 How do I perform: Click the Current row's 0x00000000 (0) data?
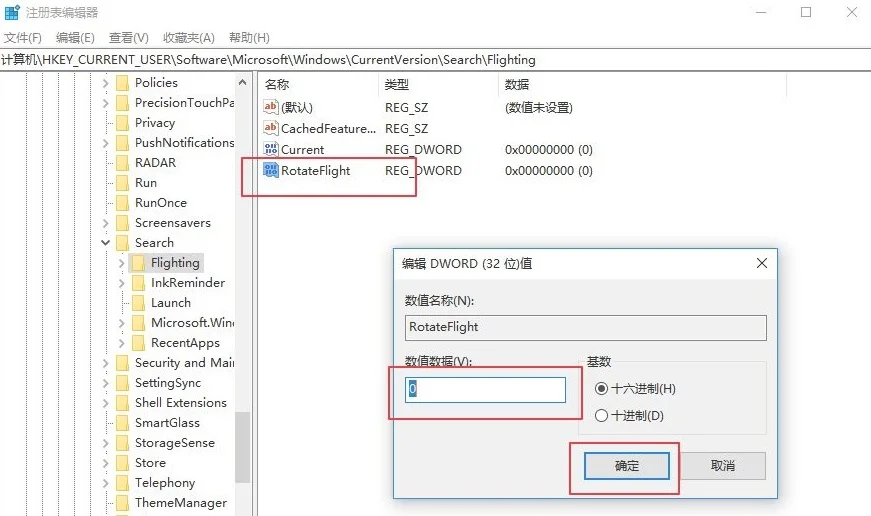tap(548, 149)
